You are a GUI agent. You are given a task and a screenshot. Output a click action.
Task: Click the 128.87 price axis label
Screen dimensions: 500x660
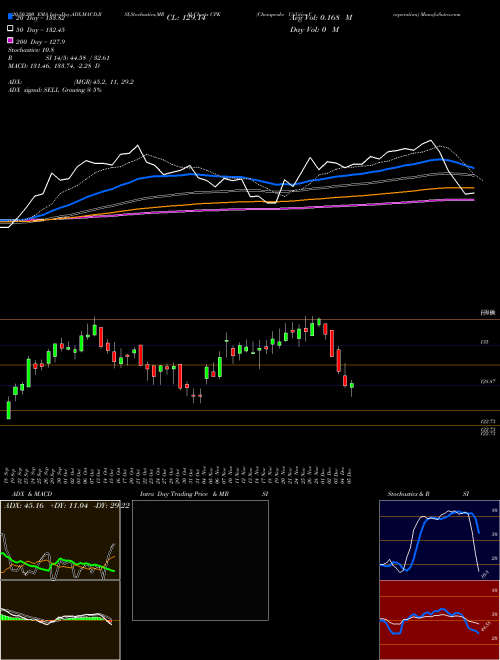[487, 381]
